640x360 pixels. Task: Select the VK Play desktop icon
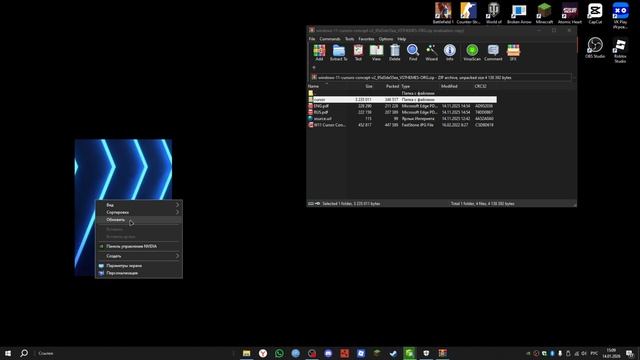(620, 15)
